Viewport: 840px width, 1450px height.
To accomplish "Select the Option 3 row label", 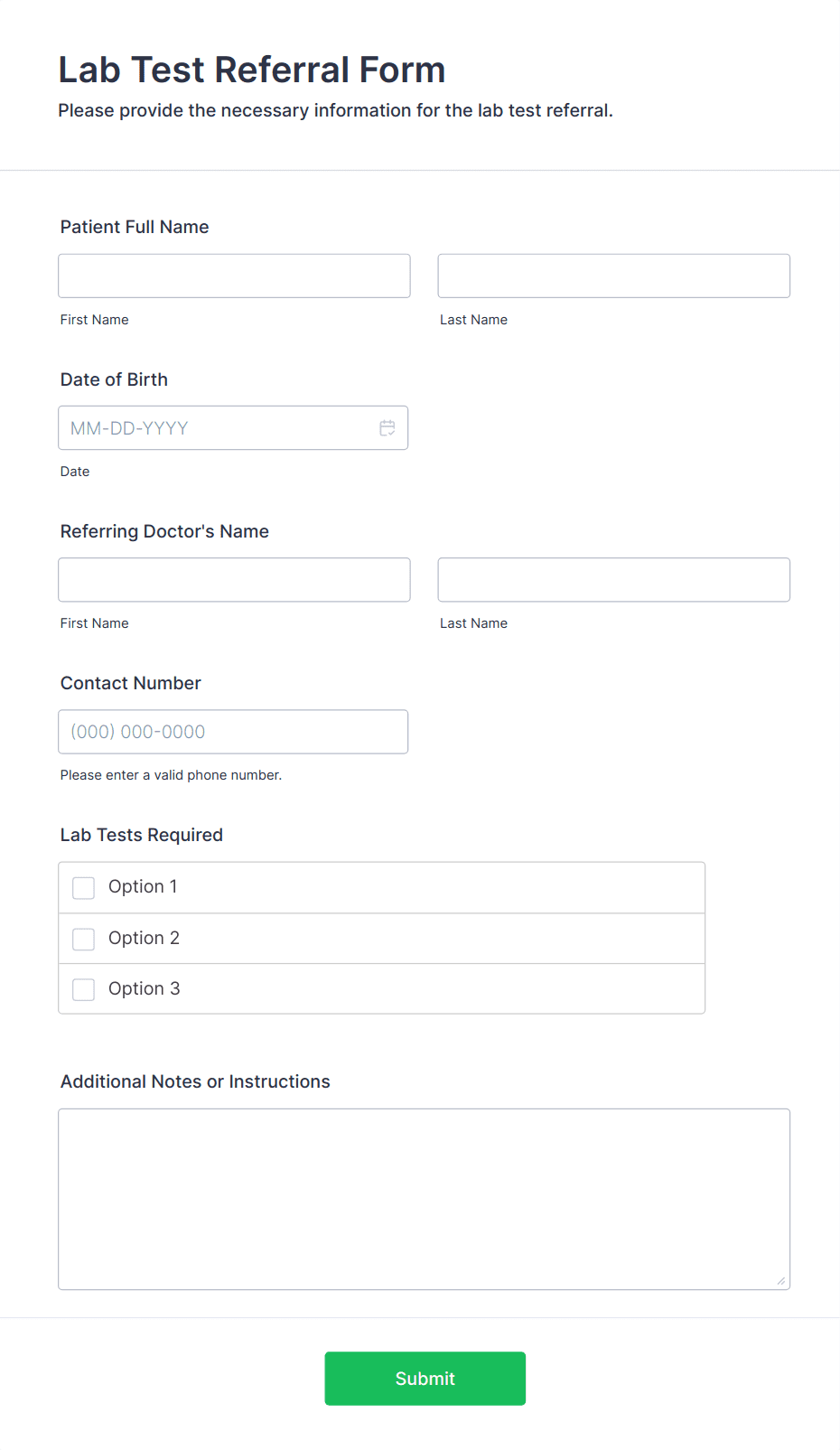I will tap(144, 989).
